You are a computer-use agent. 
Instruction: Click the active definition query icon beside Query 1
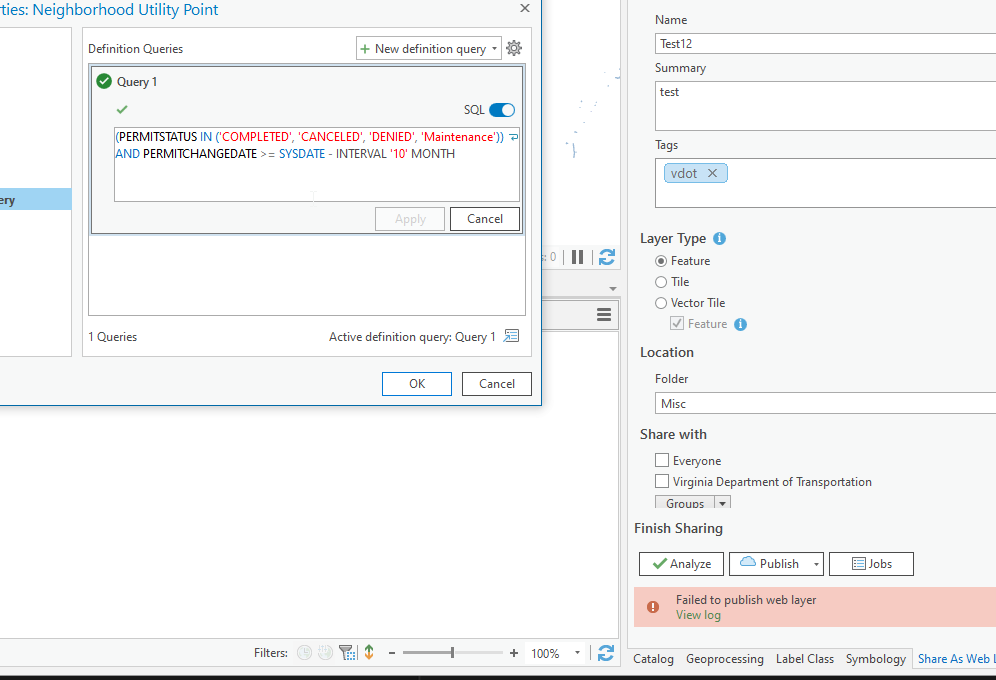pos(511,336)
